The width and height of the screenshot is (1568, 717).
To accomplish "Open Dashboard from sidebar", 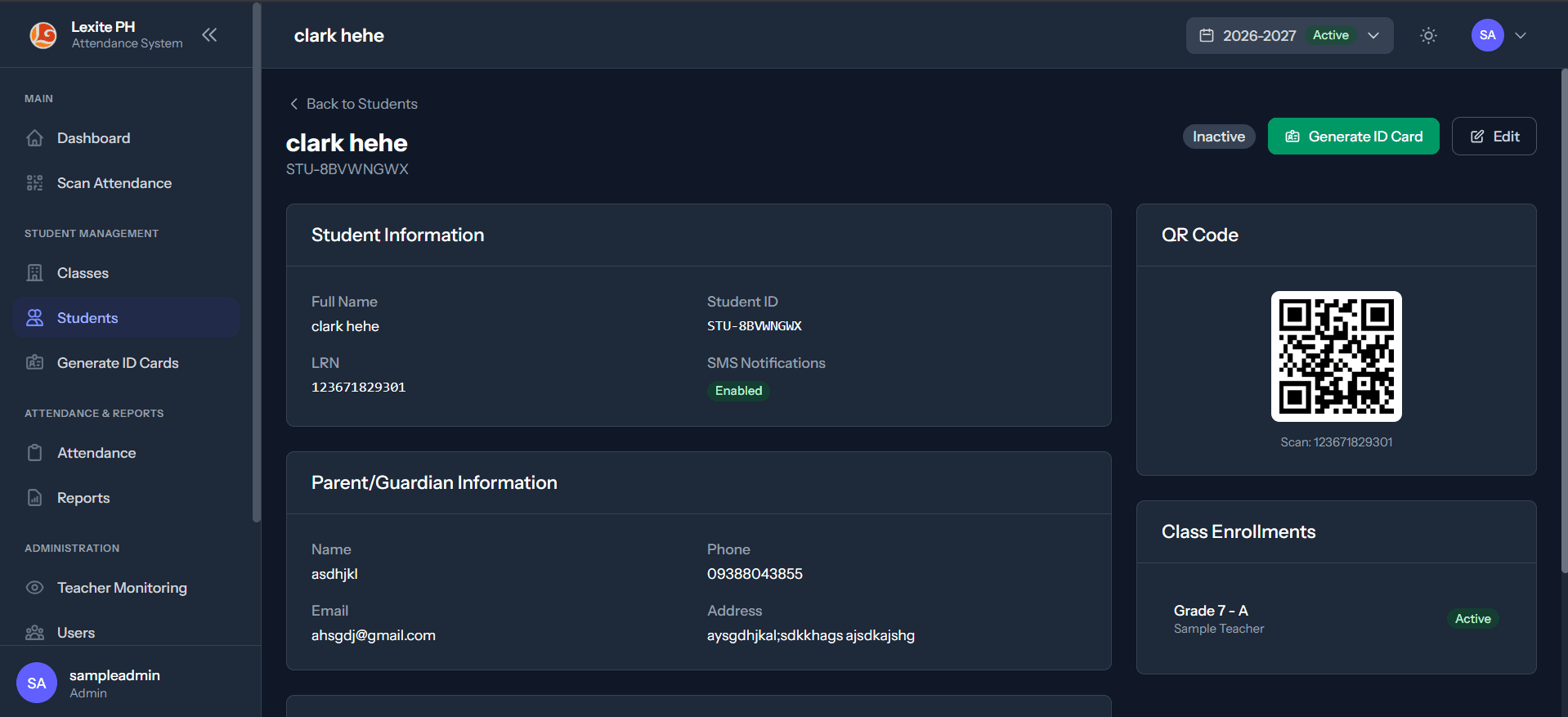I will click(126, 138).
